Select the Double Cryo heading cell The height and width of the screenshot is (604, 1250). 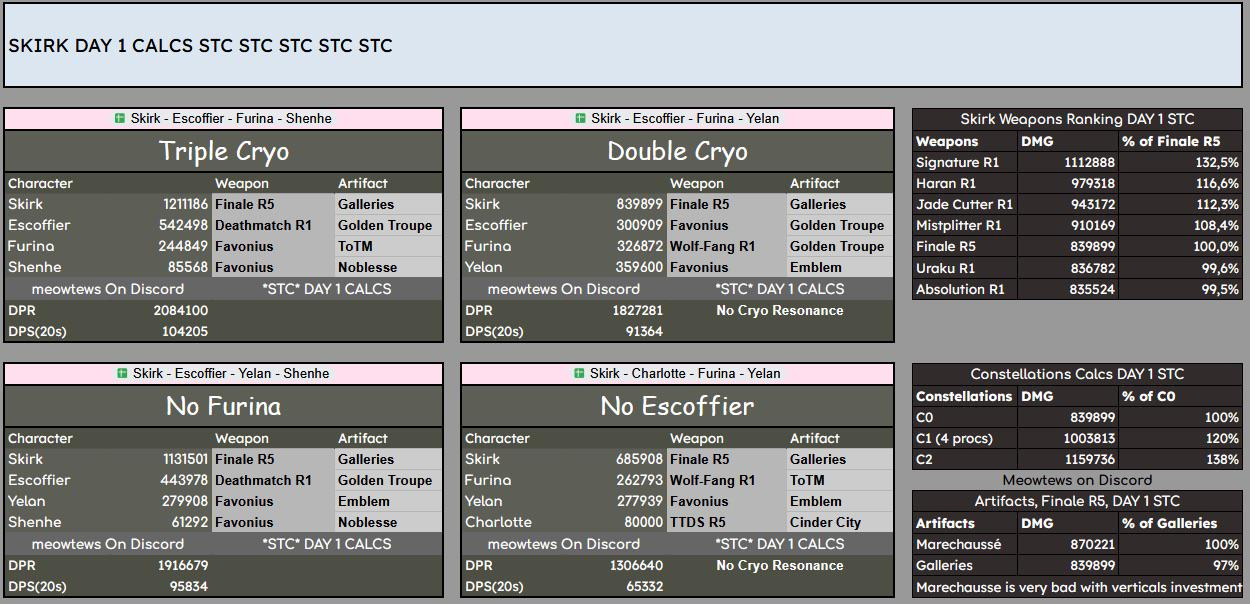coord(677,151)
